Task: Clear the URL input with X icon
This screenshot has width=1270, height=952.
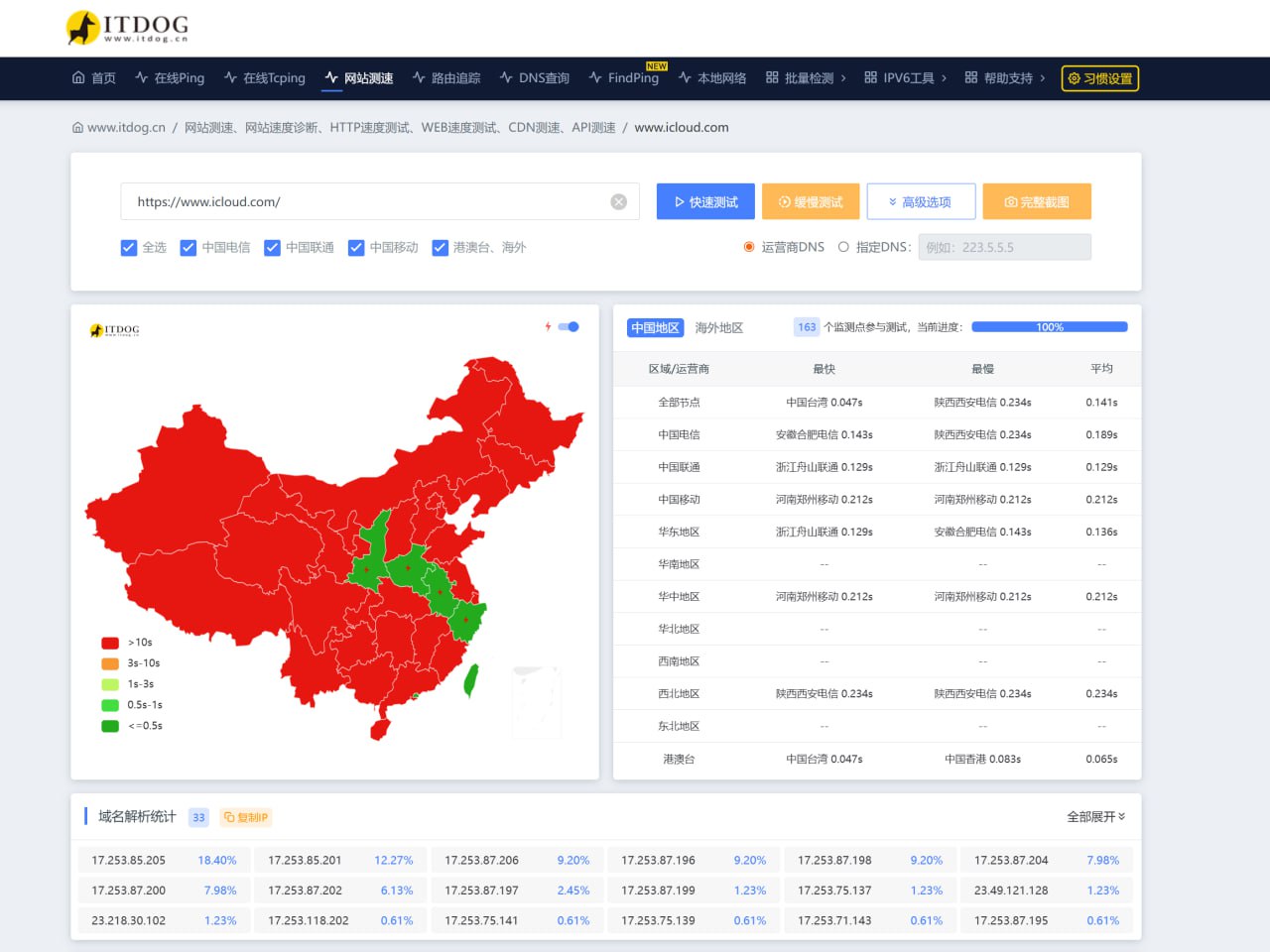Action: [x=619, y=201]
